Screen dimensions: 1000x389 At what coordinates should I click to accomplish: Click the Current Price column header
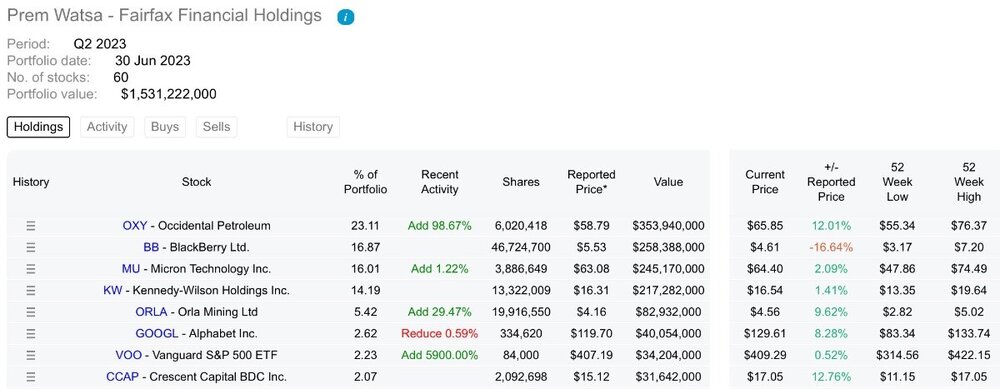pos(765,182)
